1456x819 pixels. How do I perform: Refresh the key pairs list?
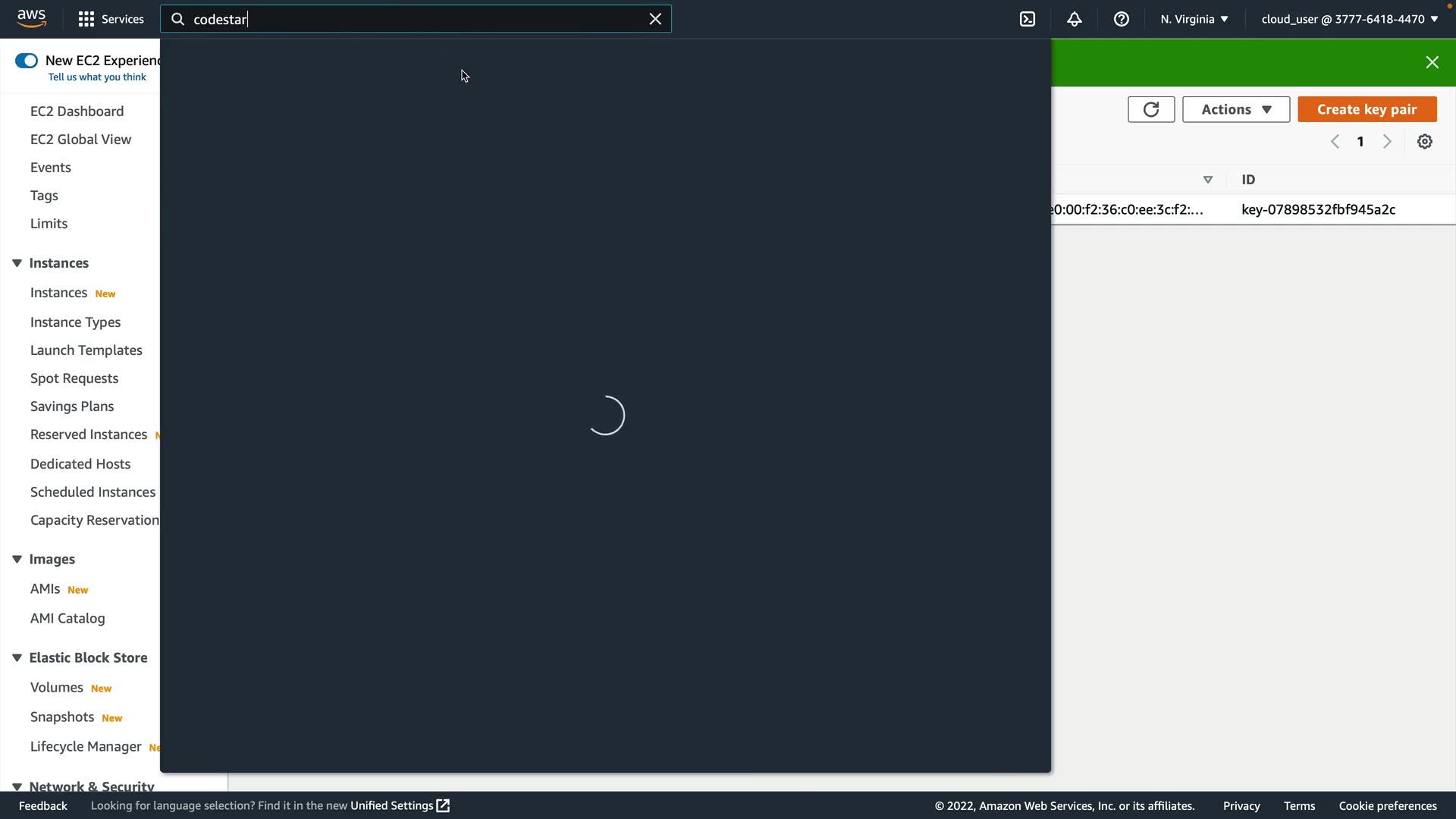(1150, 109)
